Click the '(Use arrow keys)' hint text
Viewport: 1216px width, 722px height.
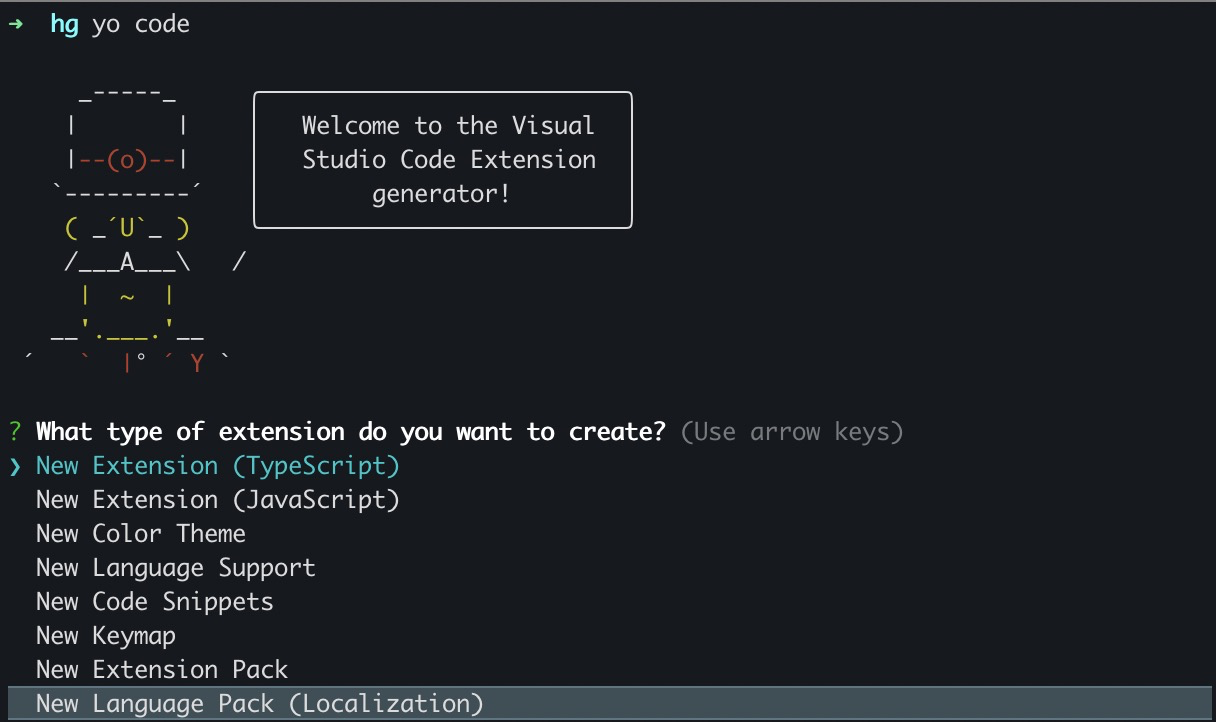(792, 432)
